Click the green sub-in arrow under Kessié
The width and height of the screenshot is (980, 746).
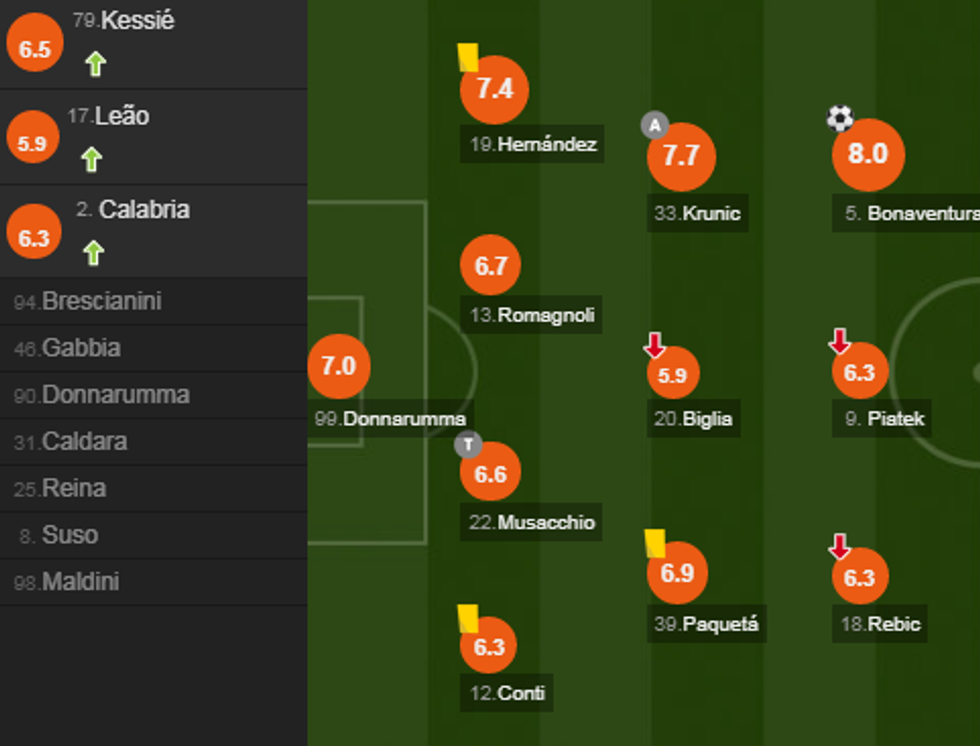pos(95,65)
